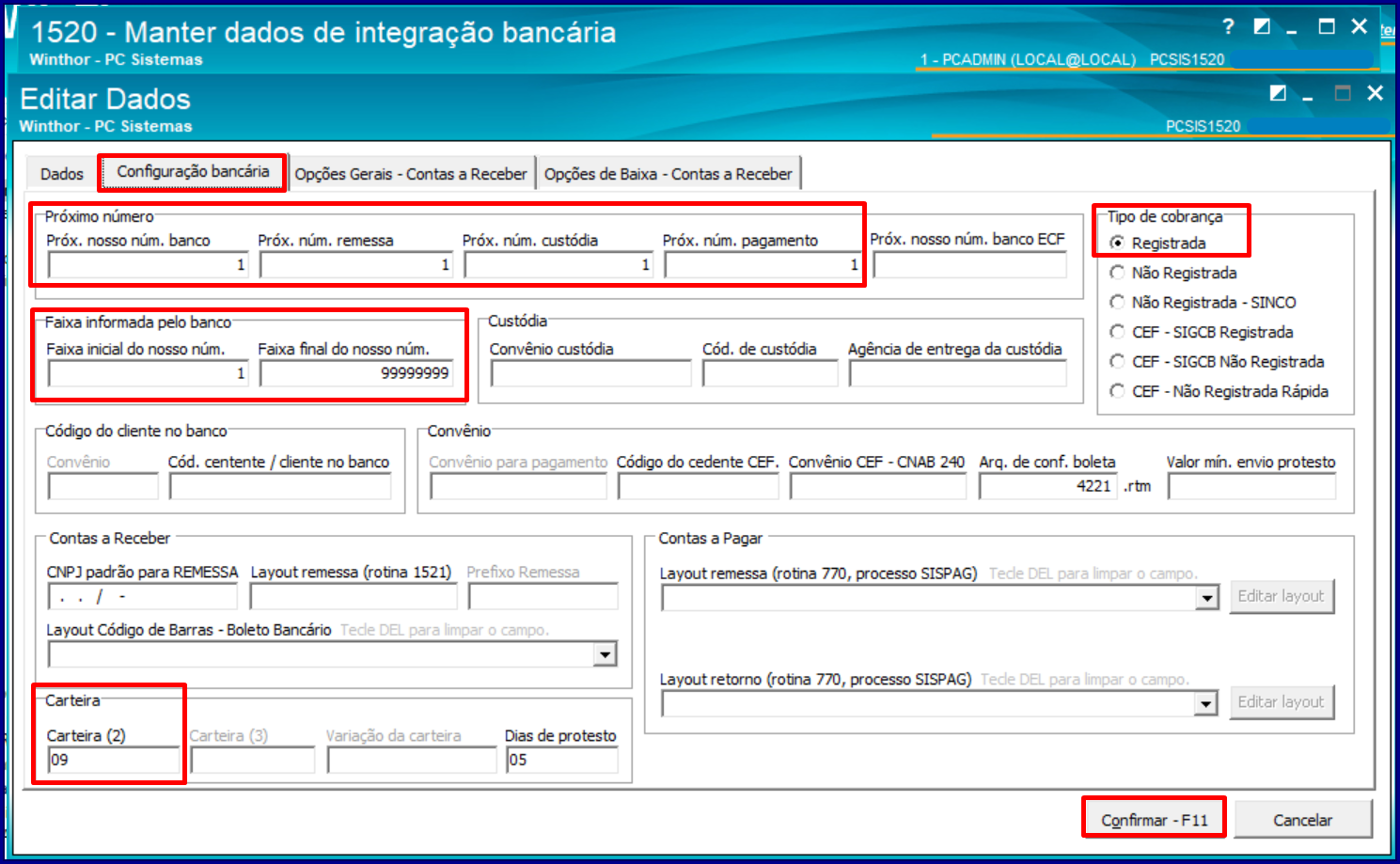Viewport: 1400px width, 864px height.
Task: Open help icon in main window title bar
Action: [x=1228, y=27]
